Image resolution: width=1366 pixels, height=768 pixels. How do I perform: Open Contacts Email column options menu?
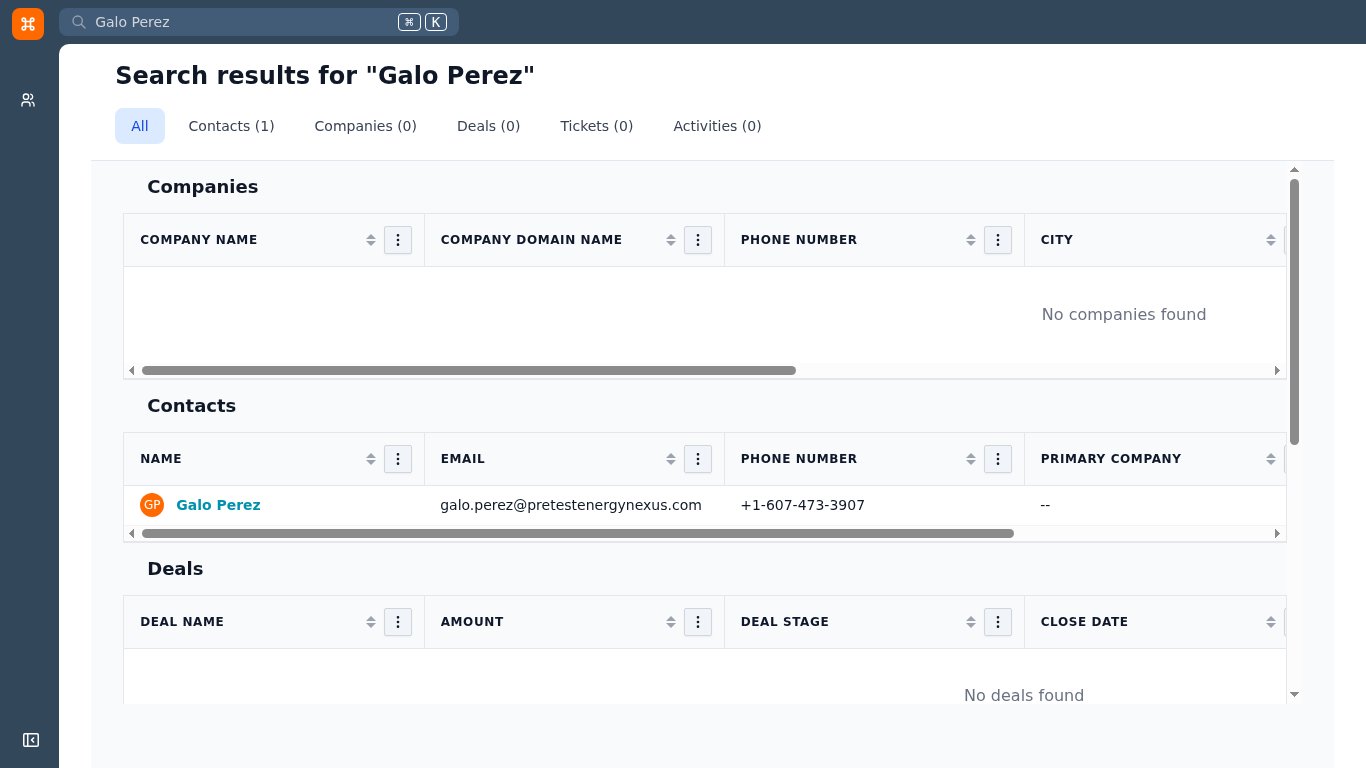click(x=698, y=459)
